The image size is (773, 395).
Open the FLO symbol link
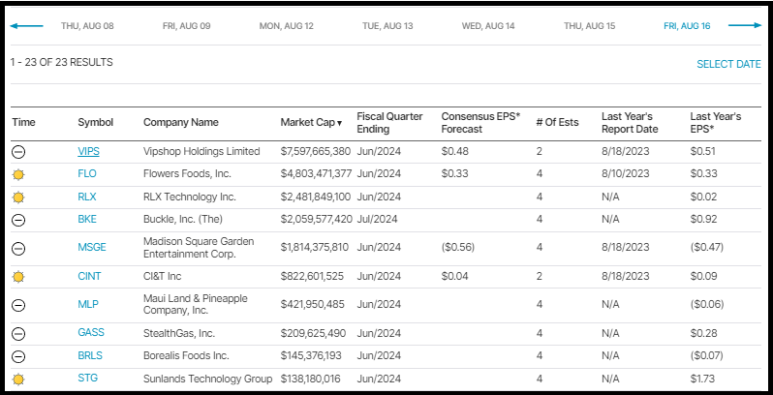(x=87, y=174)
